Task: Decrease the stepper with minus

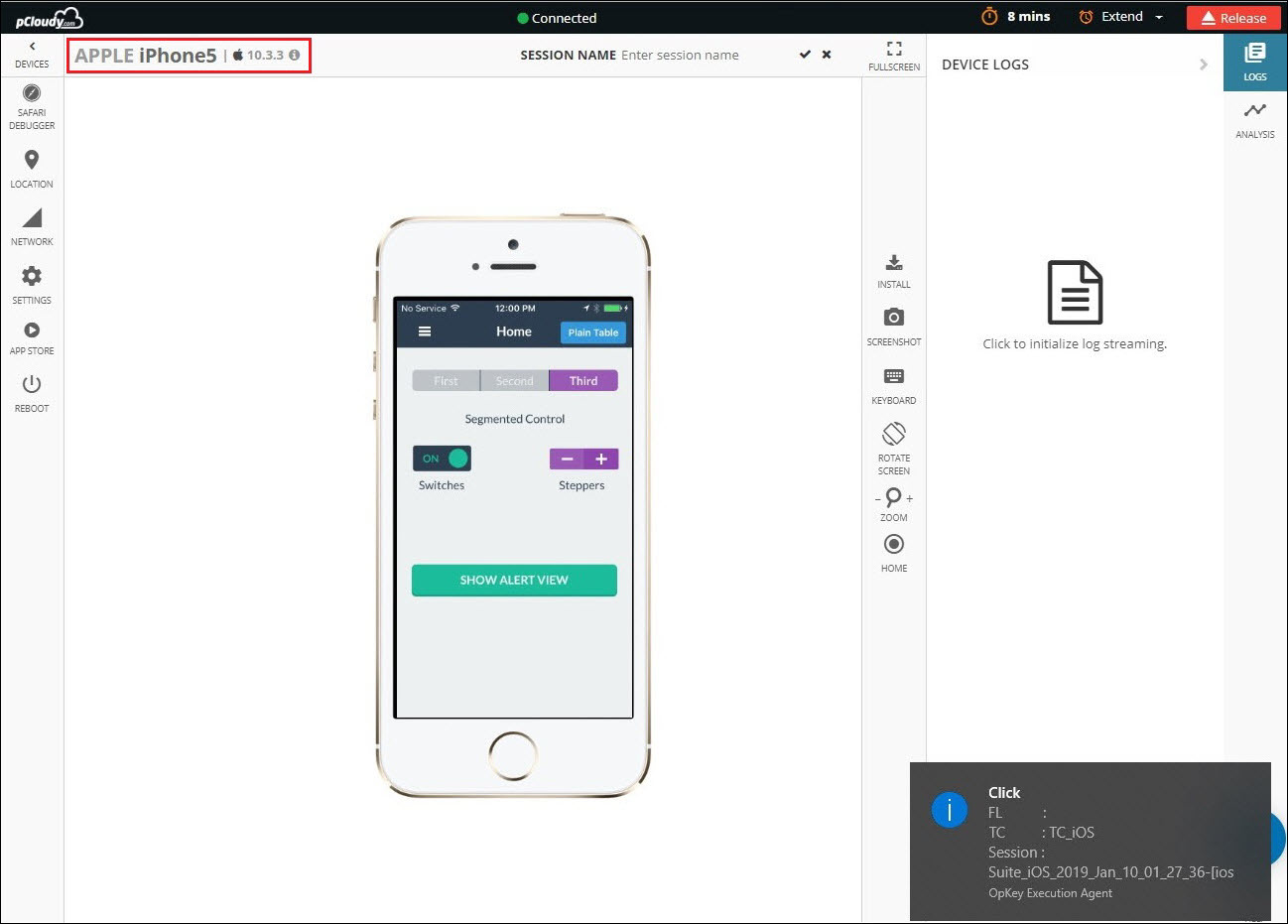Action: tap(567, 459)
